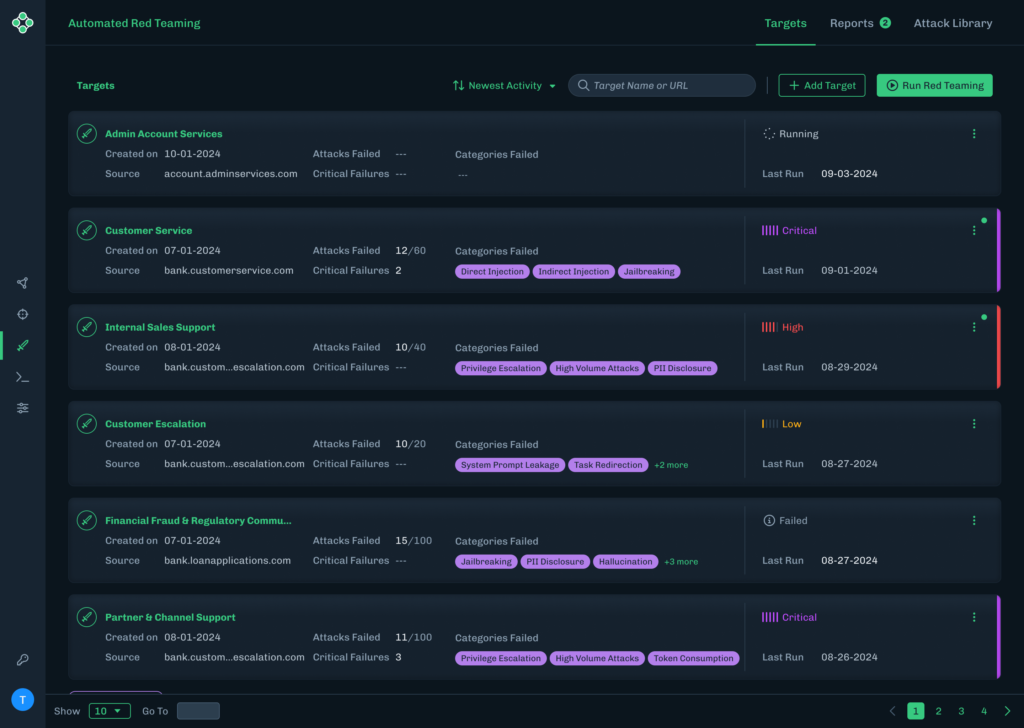The height and width of the screenshot is (728, 1024).
Task: Select the syringe red-teaming icon in sidebar
Action: 22,345
